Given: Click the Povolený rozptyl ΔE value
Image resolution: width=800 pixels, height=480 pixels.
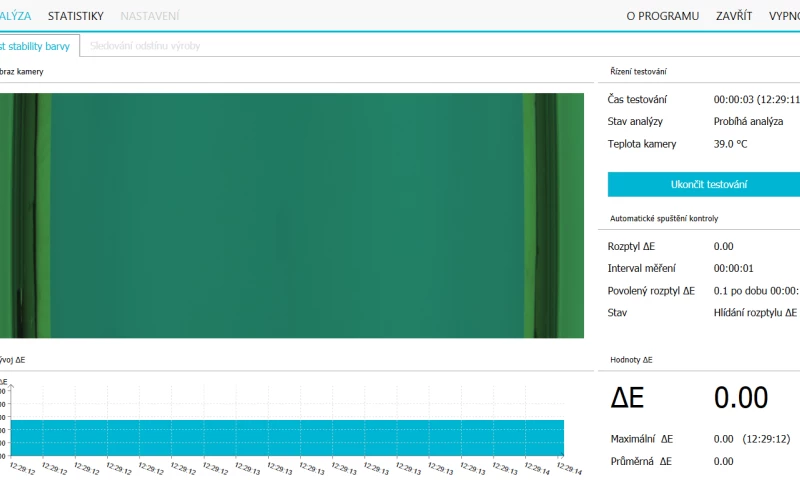Looking at the screenshot, I should [755, 291].
